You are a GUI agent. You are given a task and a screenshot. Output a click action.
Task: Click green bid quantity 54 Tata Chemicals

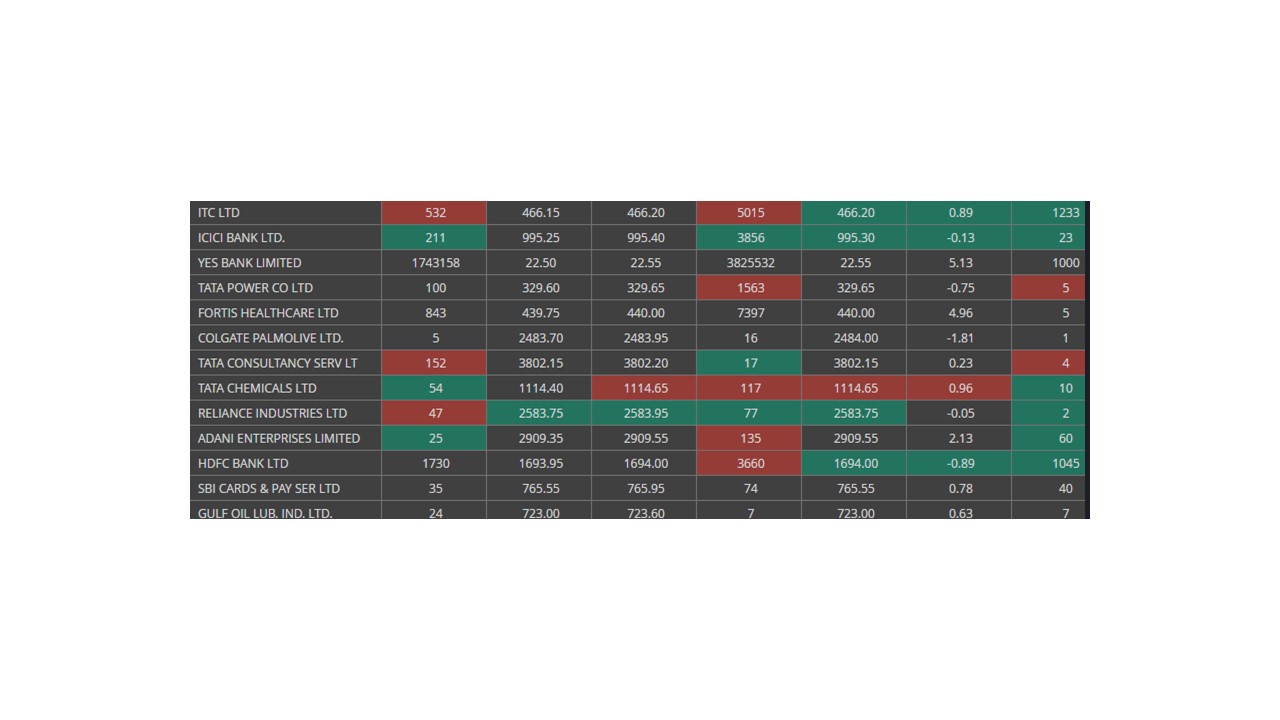click(x=434, y=388)
